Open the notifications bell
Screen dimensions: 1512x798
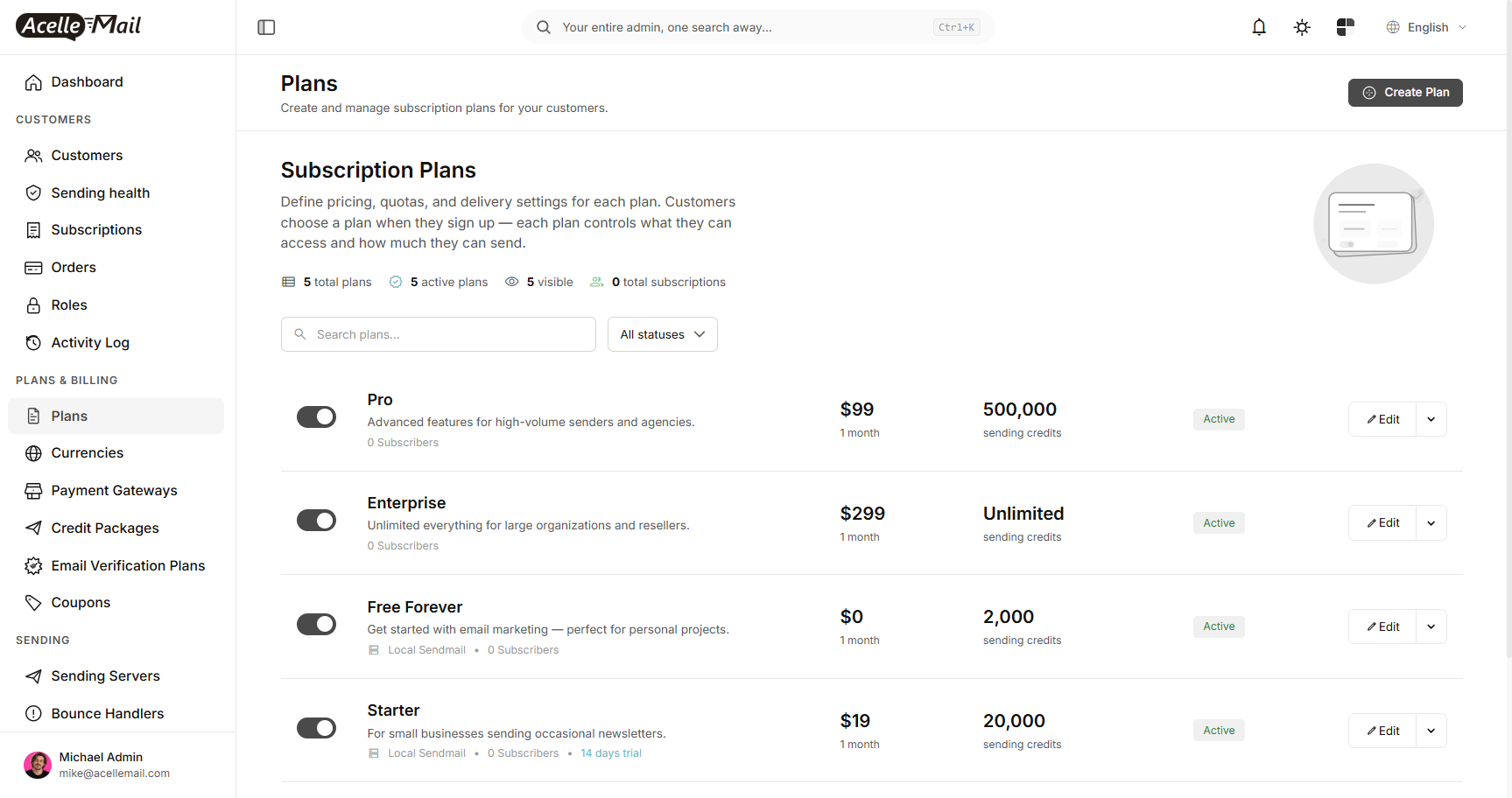[1259, 27]
